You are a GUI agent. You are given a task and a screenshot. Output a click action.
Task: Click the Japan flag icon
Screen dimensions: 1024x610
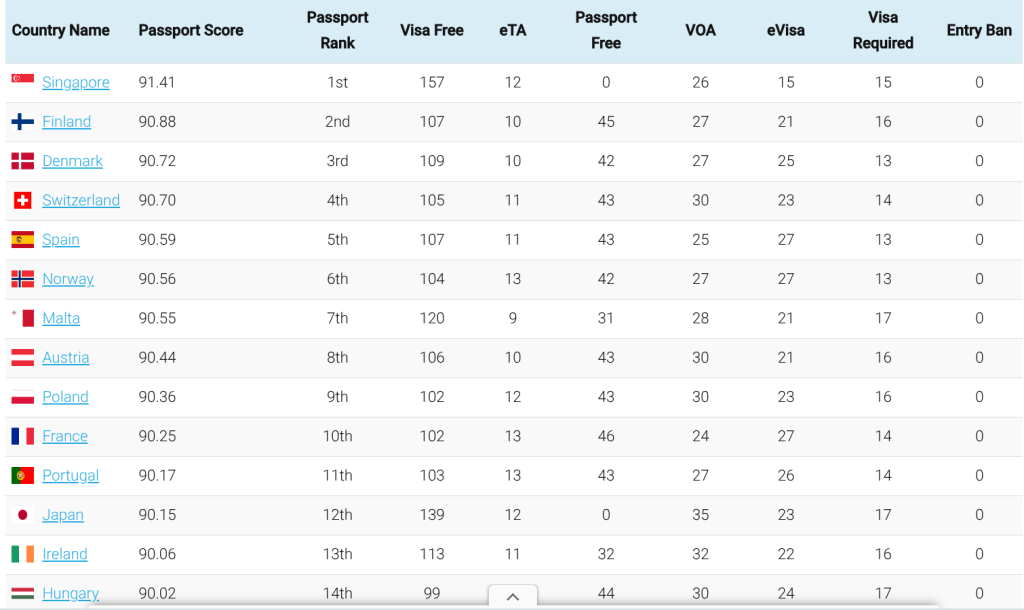(22, 515)
